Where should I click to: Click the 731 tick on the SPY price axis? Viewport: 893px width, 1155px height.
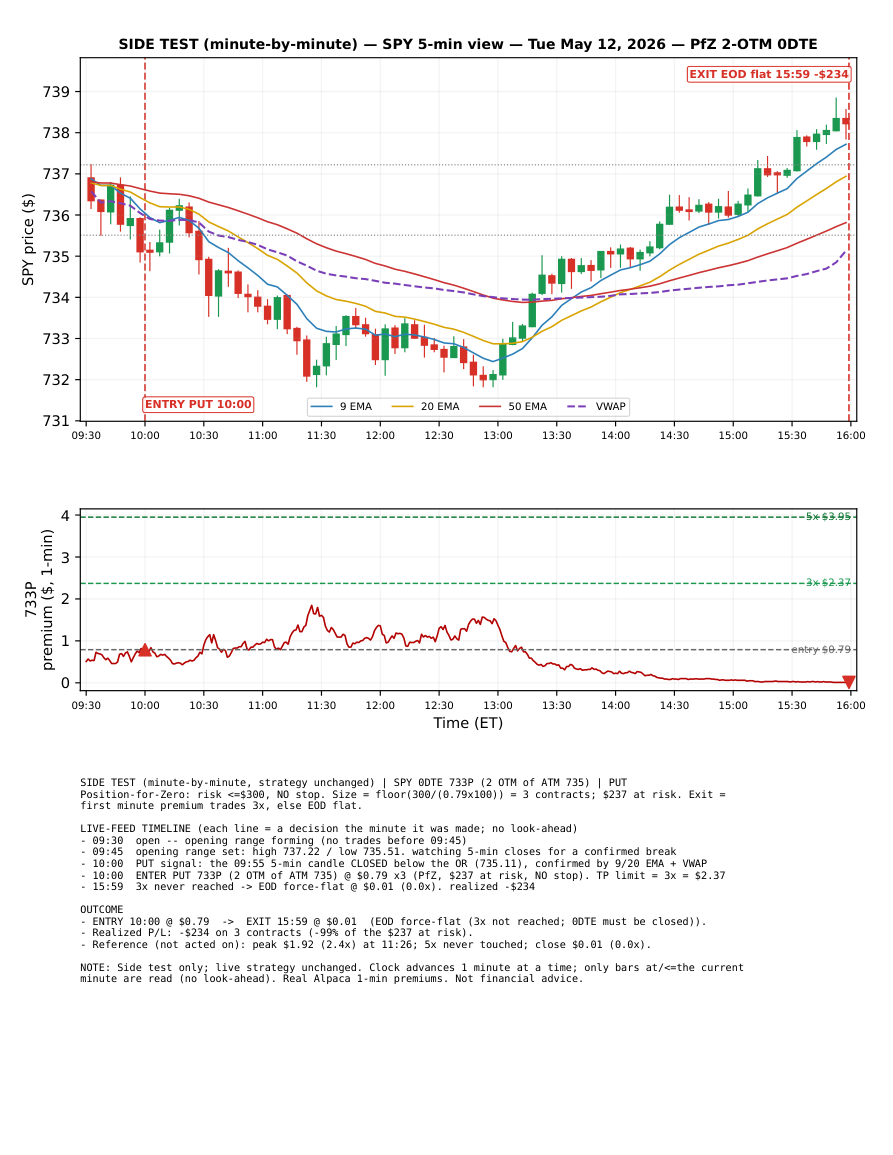[56, 421]
